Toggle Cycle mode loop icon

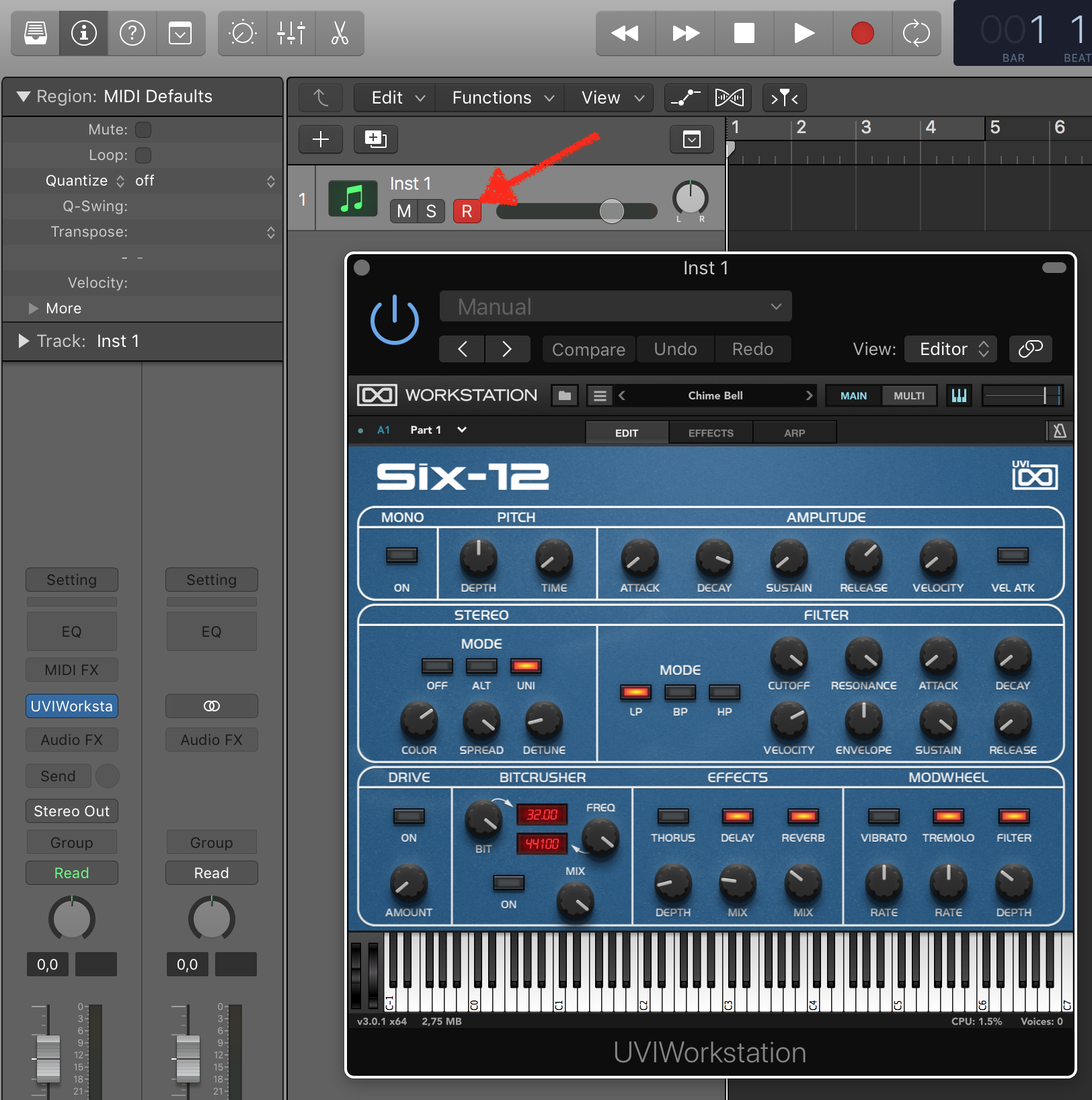(x=916, y=33)
